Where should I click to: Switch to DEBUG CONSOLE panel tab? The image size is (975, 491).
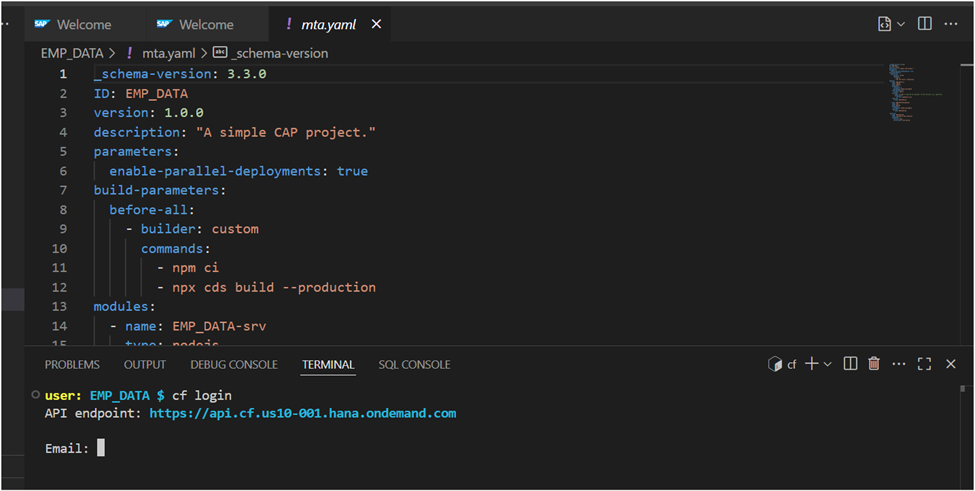coord(234,365)
